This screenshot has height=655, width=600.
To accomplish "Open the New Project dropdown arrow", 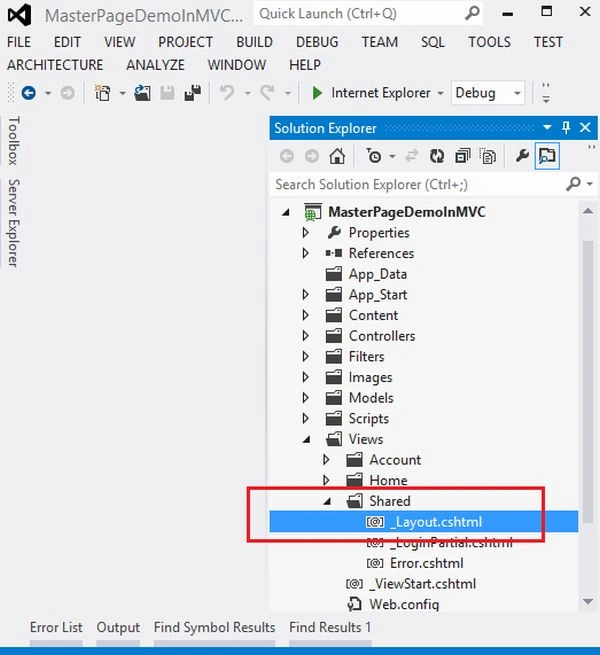I will [x=122, y=93].
